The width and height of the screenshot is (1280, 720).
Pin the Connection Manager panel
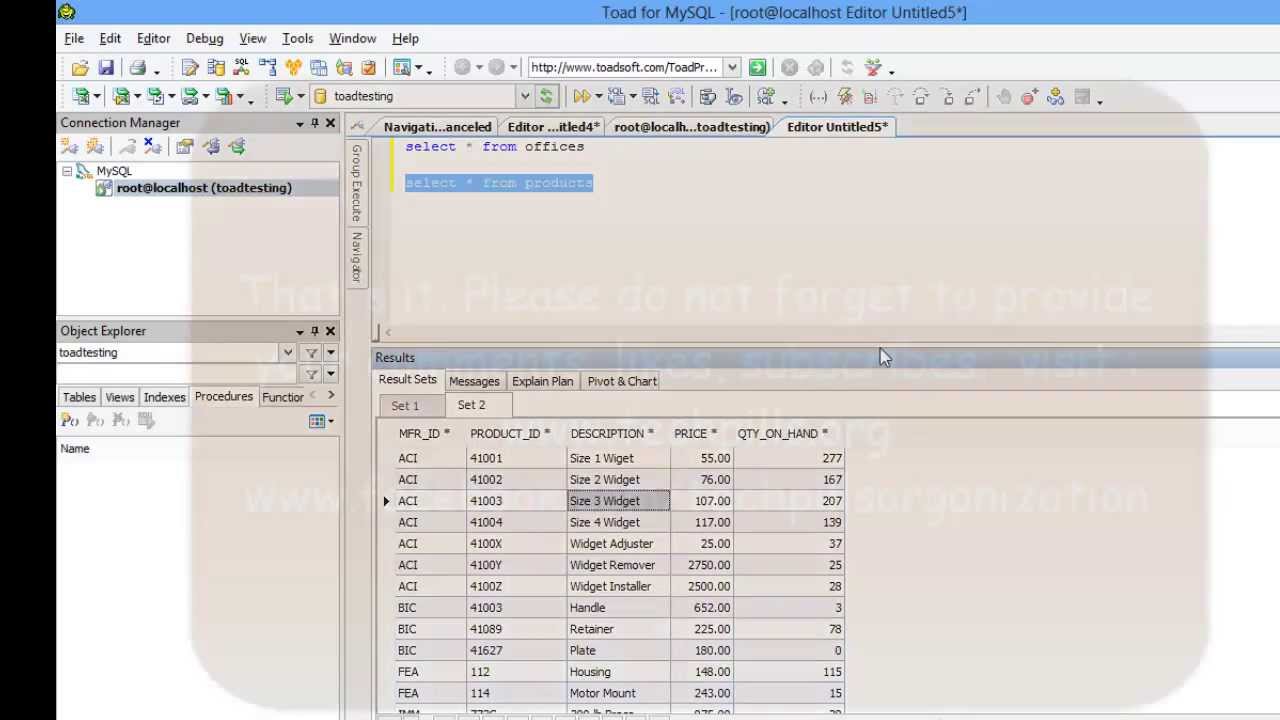click(315, 123)
